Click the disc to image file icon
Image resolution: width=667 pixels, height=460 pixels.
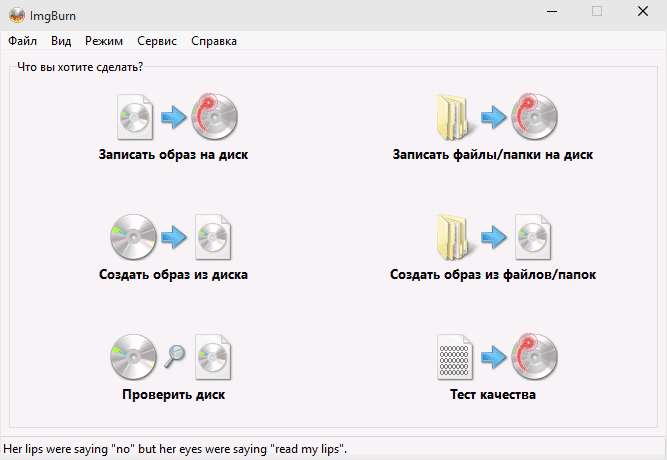tap(173, 237)
